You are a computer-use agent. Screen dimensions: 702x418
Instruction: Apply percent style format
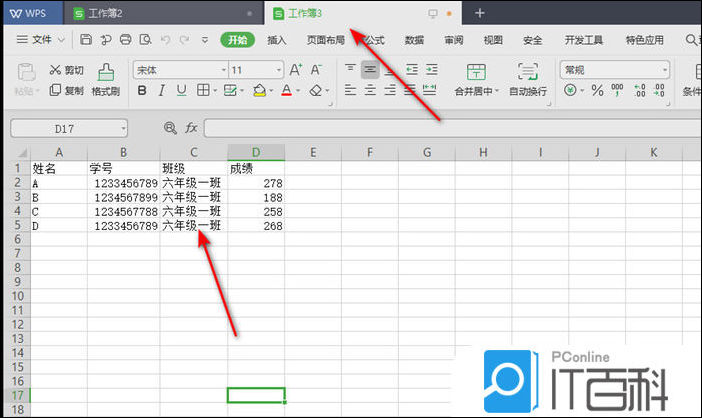[x=597, y=90]
